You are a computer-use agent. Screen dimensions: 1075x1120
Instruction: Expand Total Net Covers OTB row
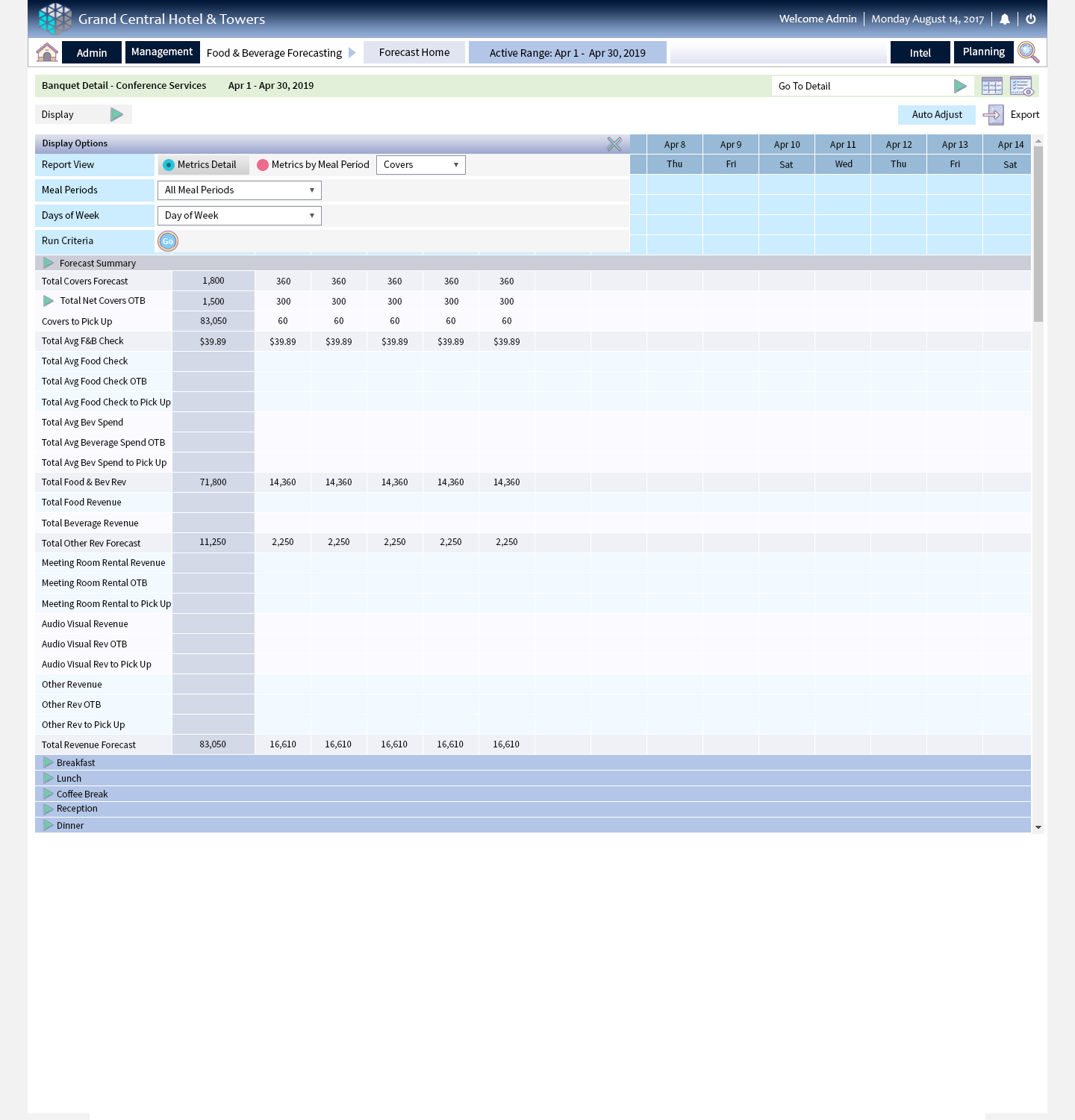(x=49, y=301)
